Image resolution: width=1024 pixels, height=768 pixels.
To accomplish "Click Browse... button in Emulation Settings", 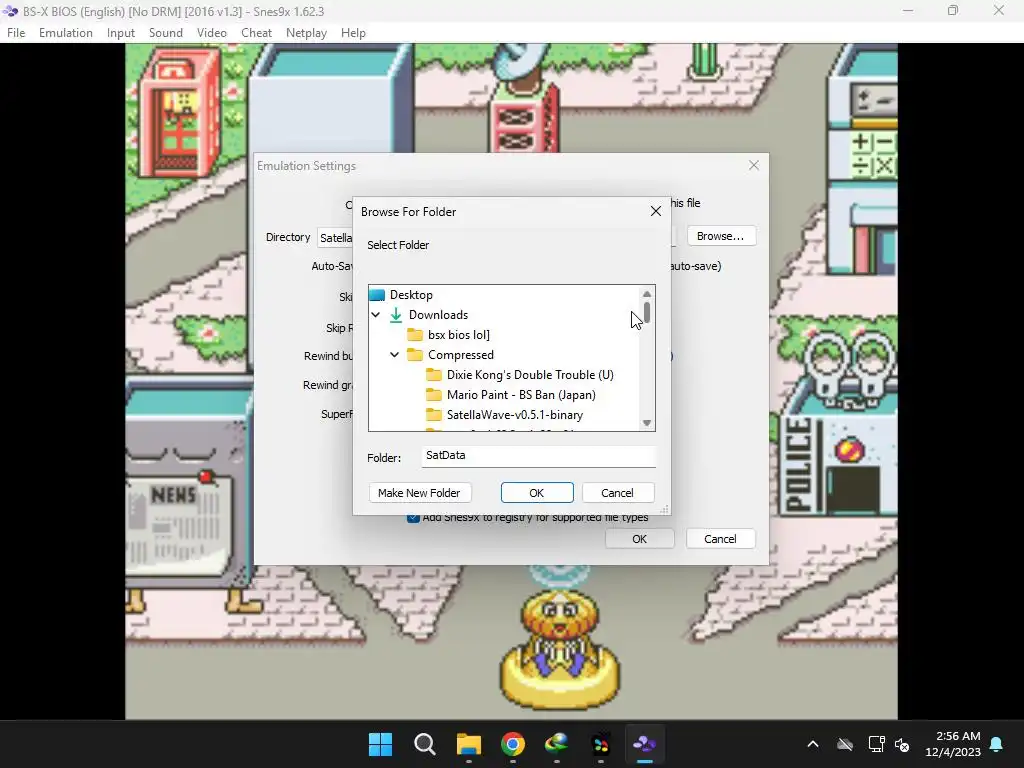I will coord(720,236).
